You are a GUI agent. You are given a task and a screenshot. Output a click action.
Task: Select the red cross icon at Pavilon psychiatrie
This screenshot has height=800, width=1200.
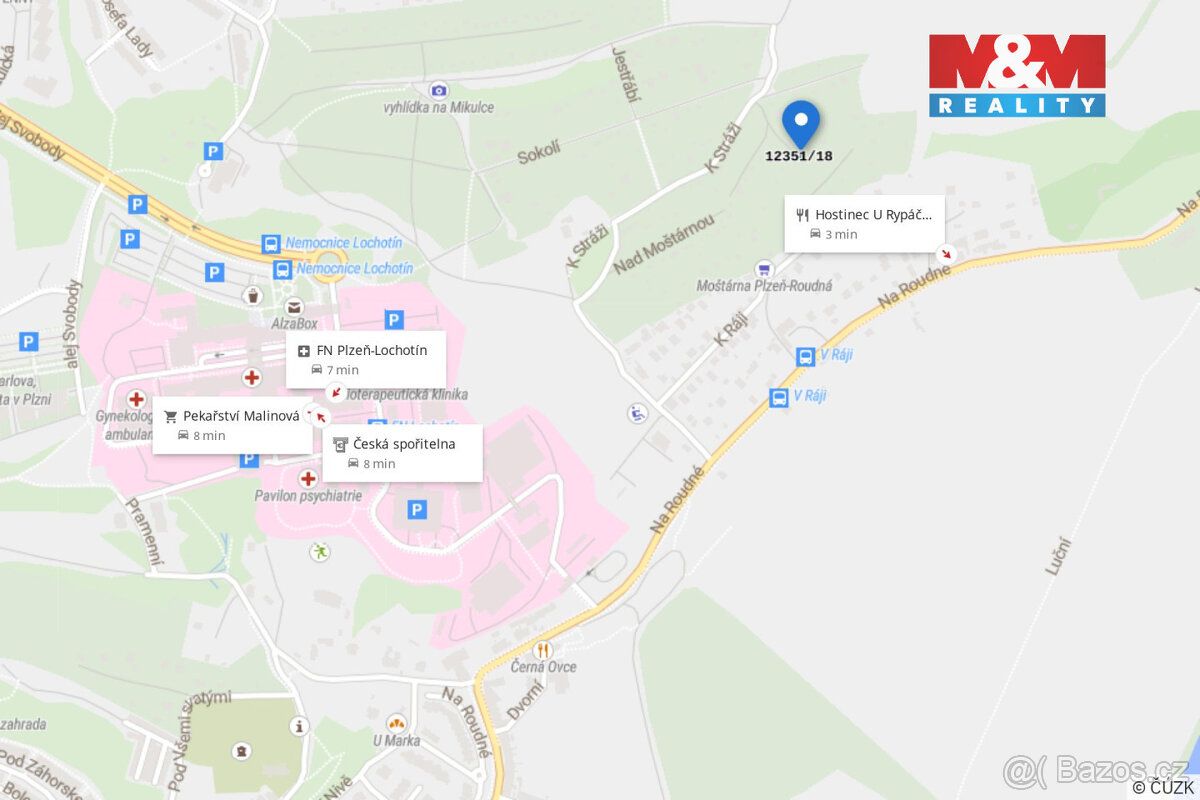(x=308, y=478)
